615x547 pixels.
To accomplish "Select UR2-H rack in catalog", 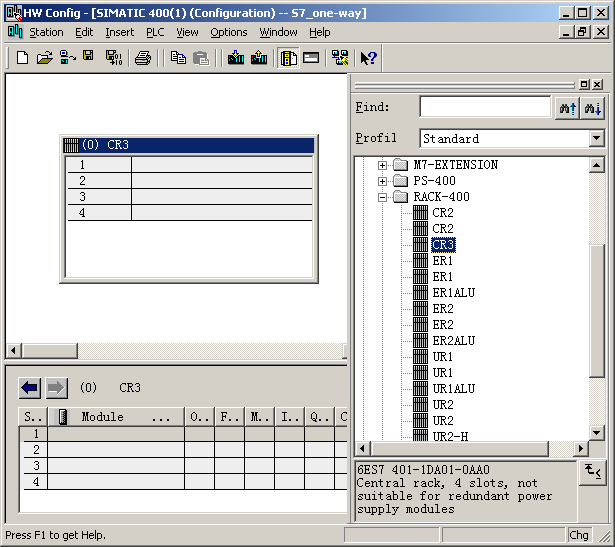I will 450,436.
